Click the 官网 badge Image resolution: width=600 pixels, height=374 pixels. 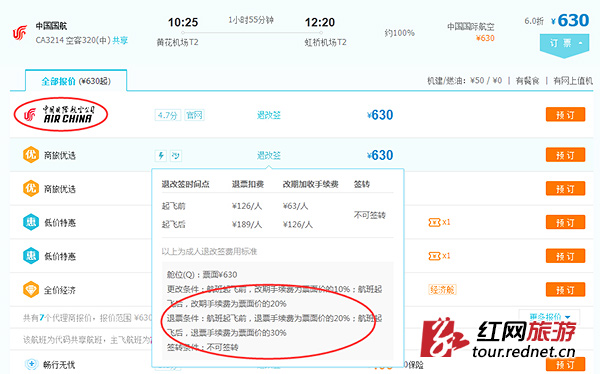click(194, 115)
